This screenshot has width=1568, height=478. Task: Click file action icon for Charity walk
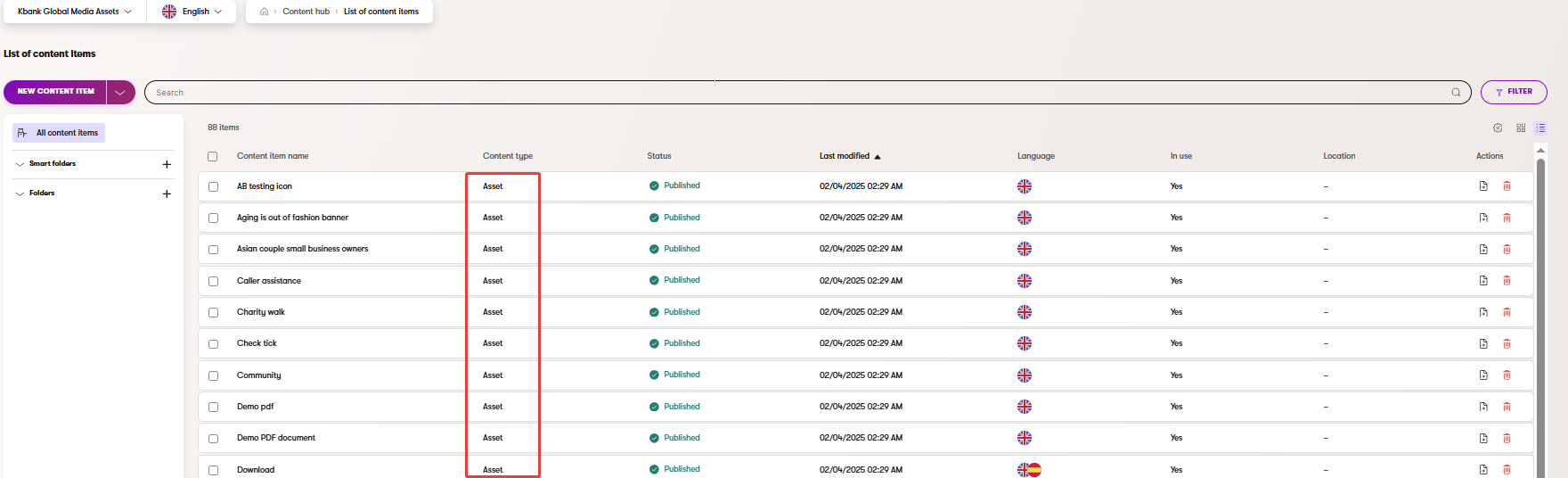click(x=1483, y=312)
